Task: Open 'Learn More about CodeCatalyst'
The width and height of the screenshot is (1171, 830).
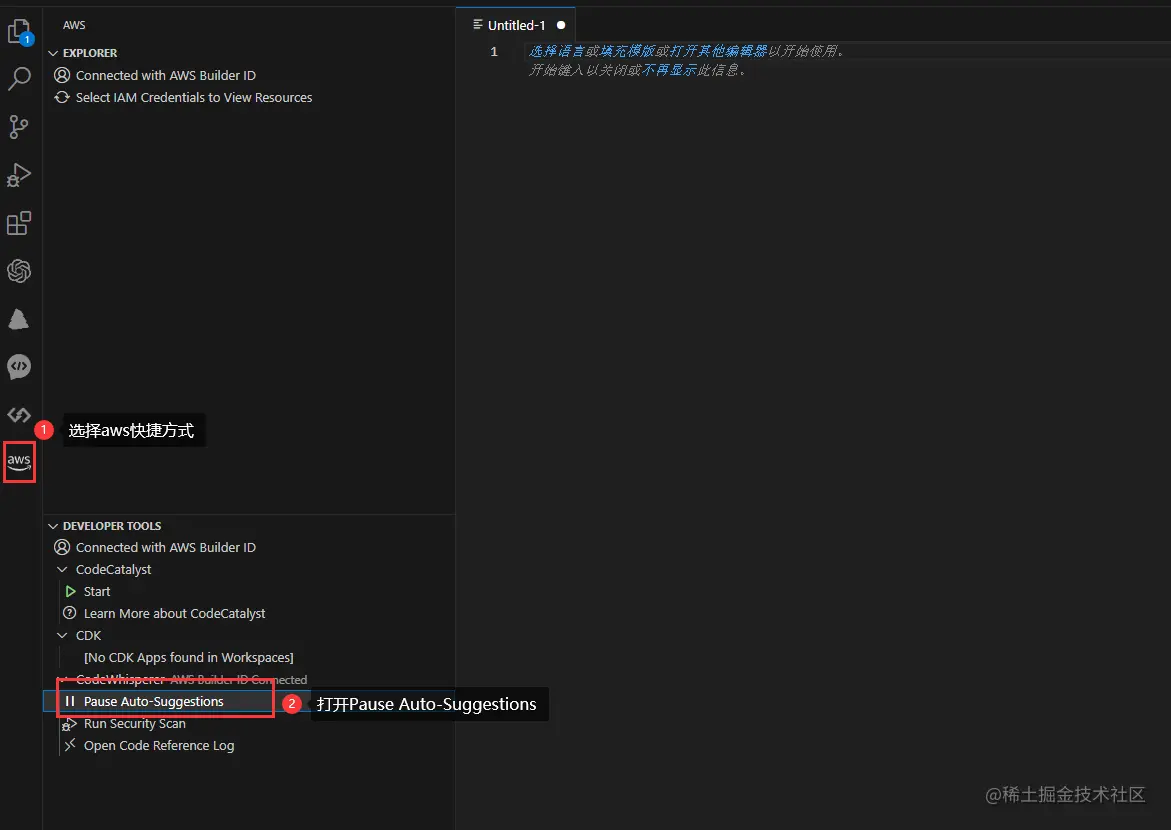Action: pyautogui.click(x=175, y=613)
